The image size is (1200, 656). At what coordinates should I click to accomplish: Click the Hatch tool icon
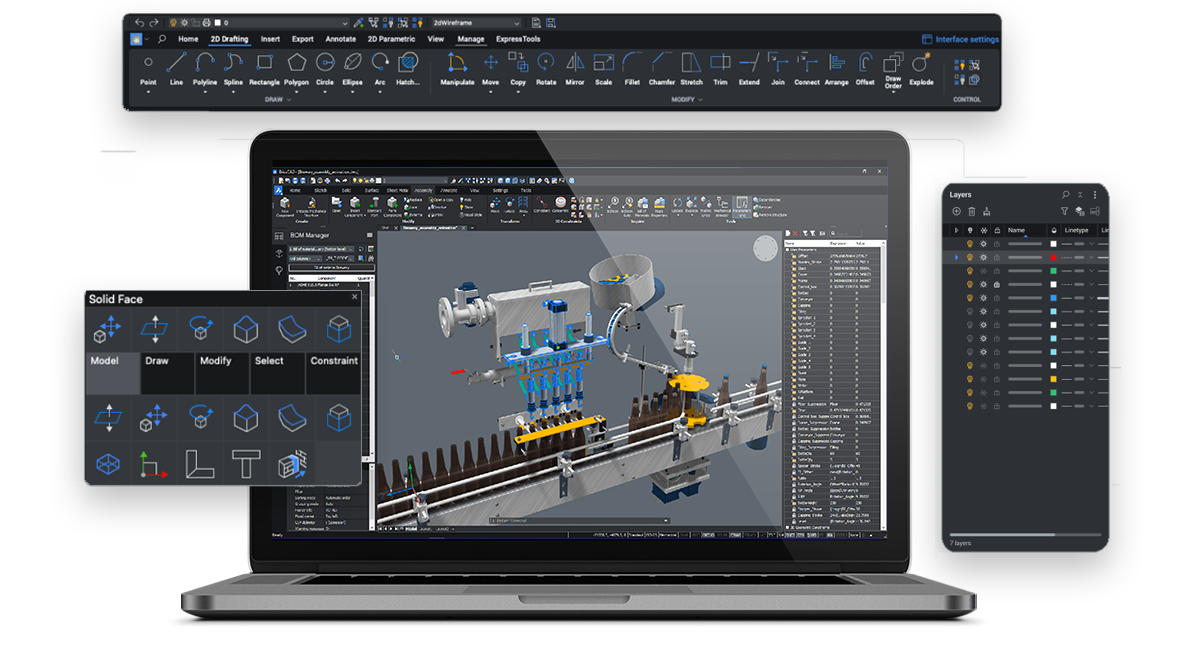coord(407,63)
